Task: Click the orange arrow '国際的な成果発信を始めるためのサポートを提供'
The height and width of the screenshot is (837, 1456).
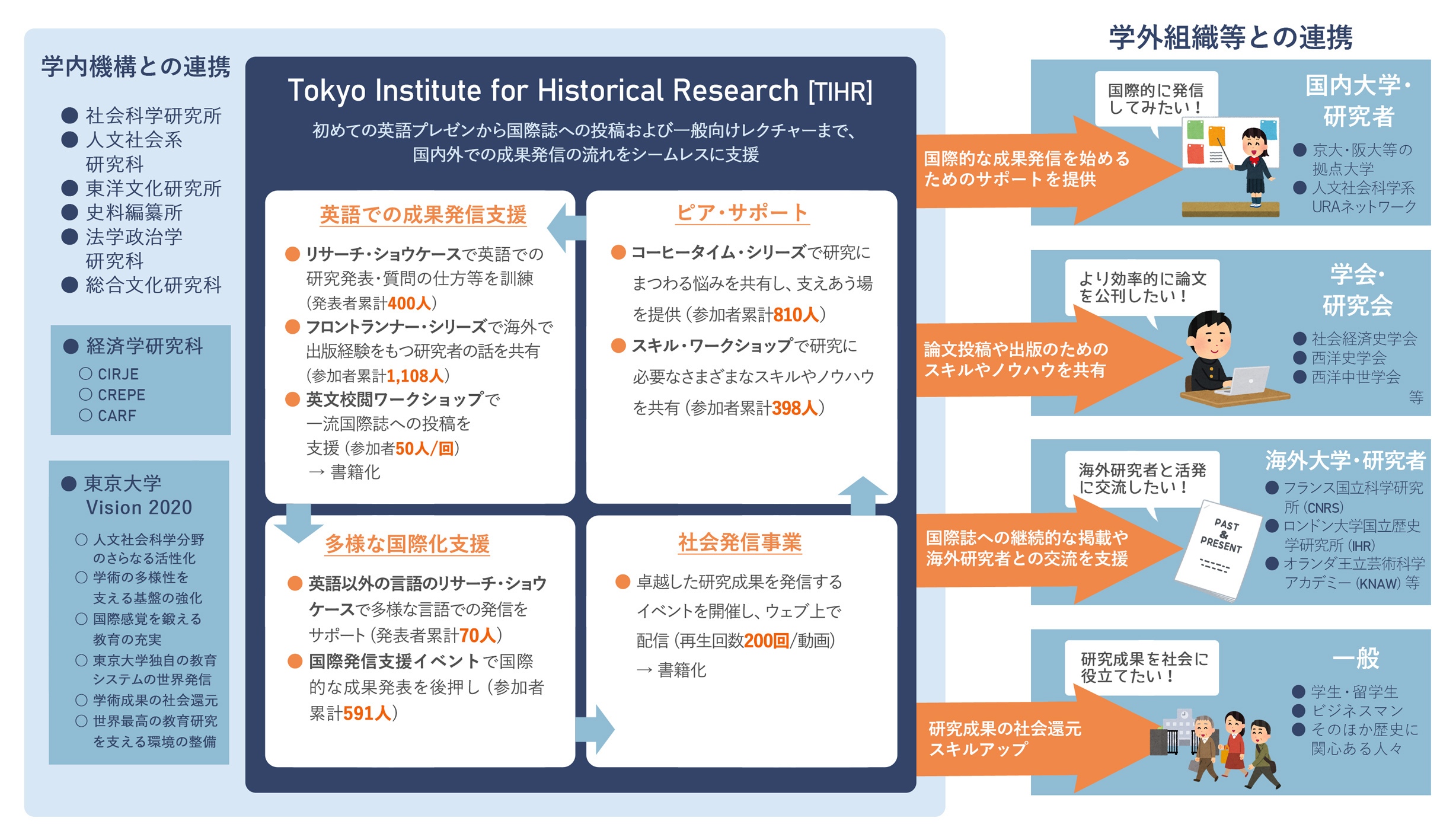Action: click(x=1049, y=170)
